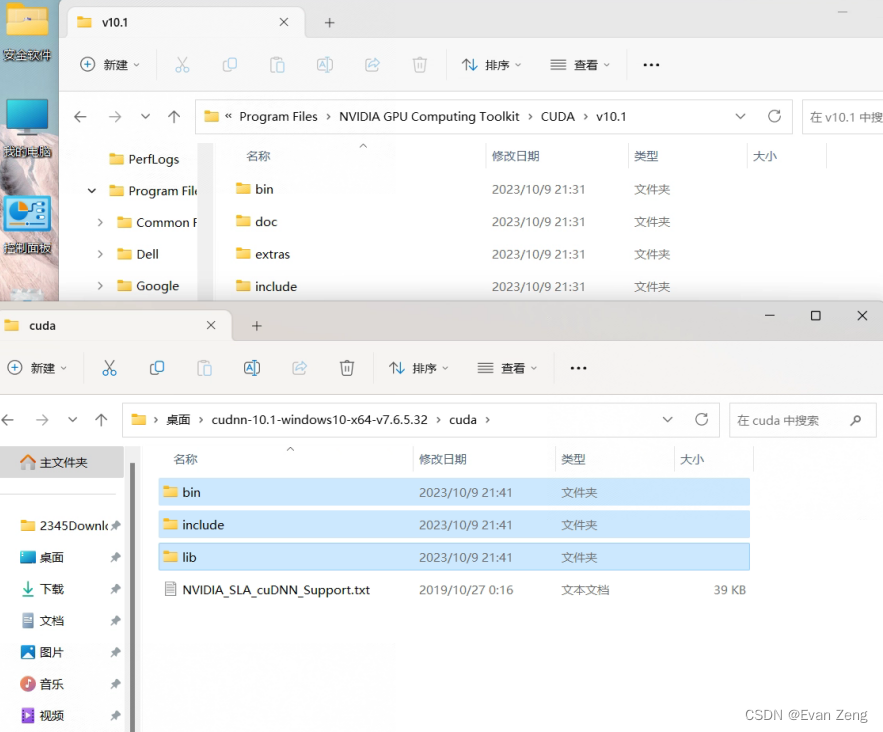Open the 查看 view dropdown in v10.1 window
This screenshot has width=883, height=732.
580,65
